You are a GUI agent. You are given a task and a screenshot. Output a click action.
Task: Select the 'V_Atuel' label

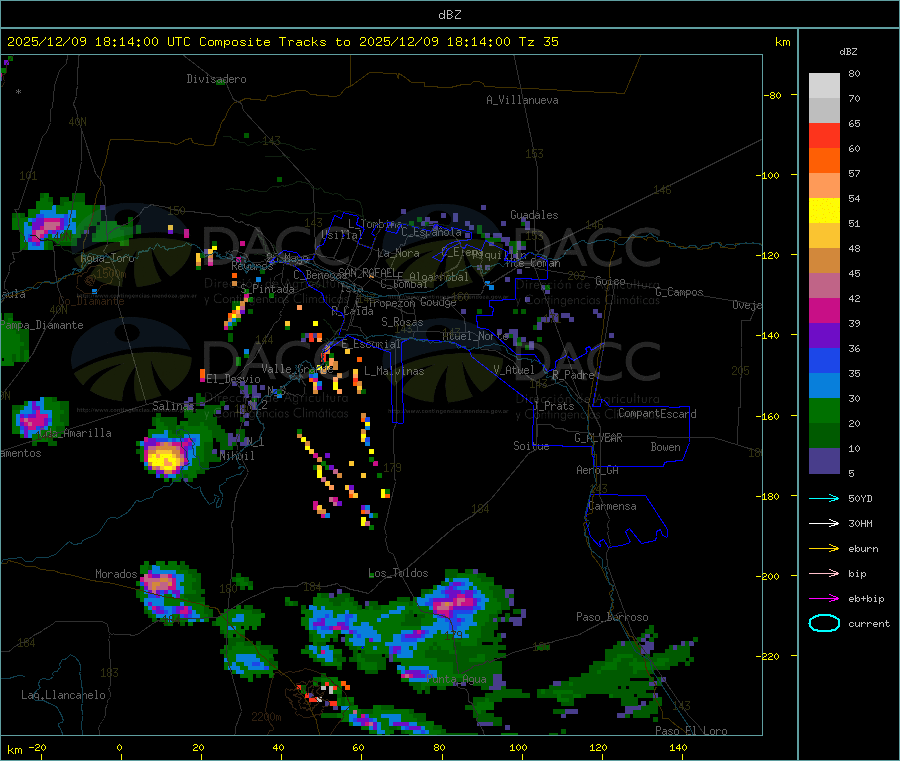tap(514, 370)
